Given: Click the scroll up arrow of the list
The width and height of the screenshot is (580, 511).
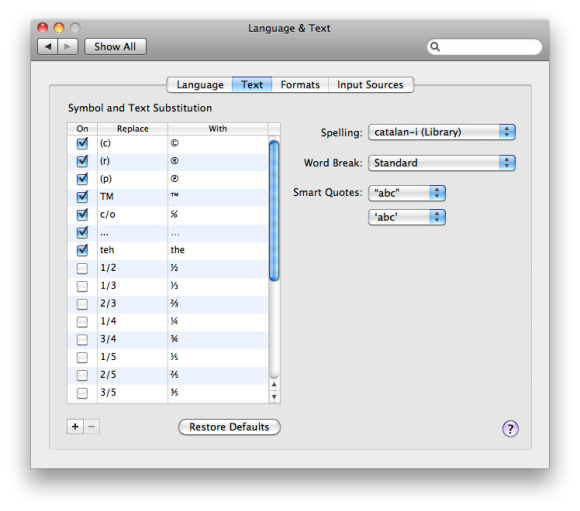Looking at the screenshot, I should (x=274, y=385).
